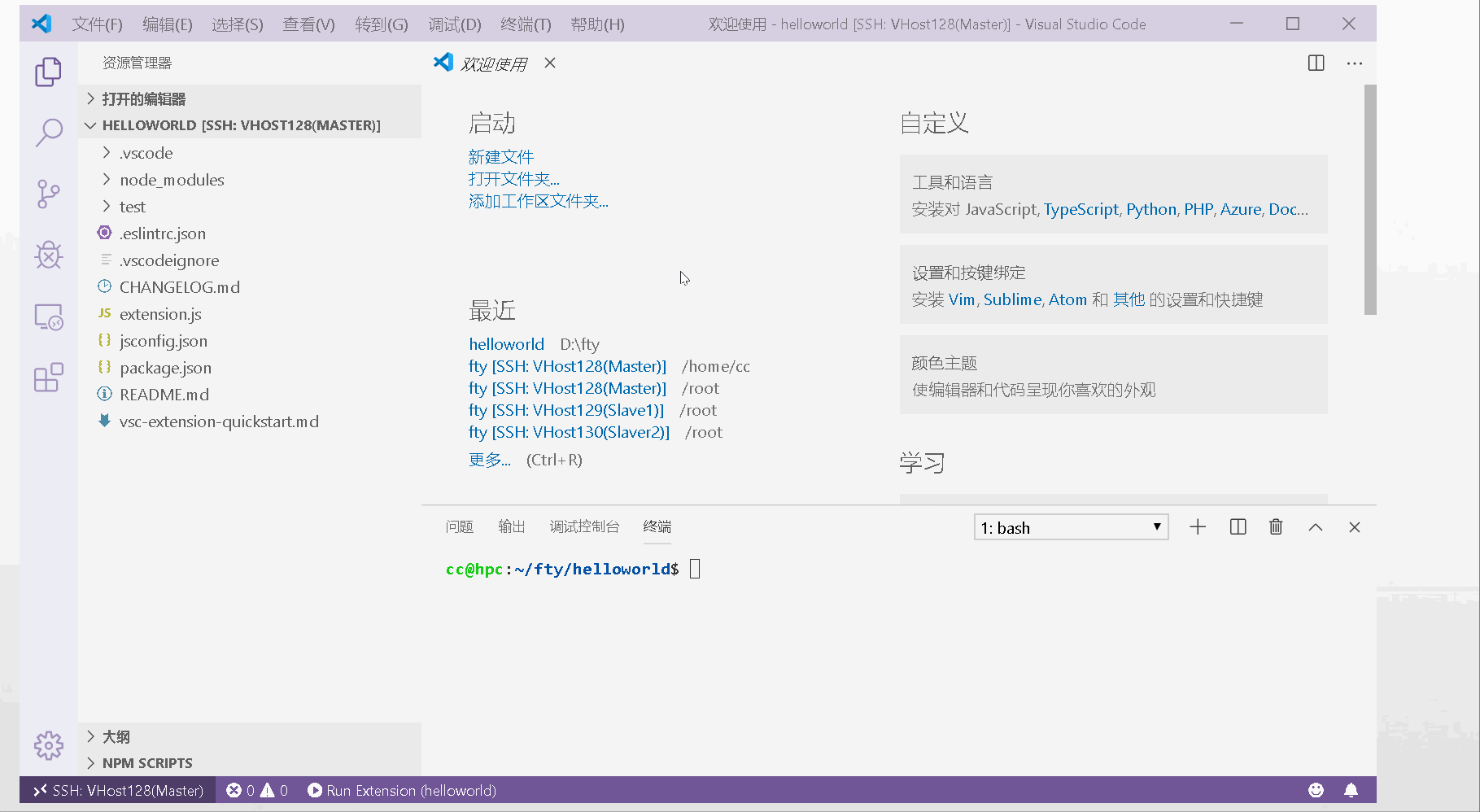
Task: Click the 打开文件夹... link
Action: pos(514,179)
